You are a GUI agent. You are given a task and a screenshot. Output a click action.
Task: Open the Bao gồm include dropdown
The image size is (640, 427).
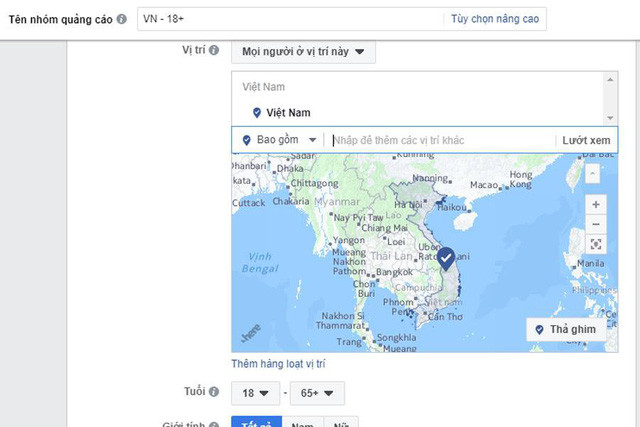279,141
